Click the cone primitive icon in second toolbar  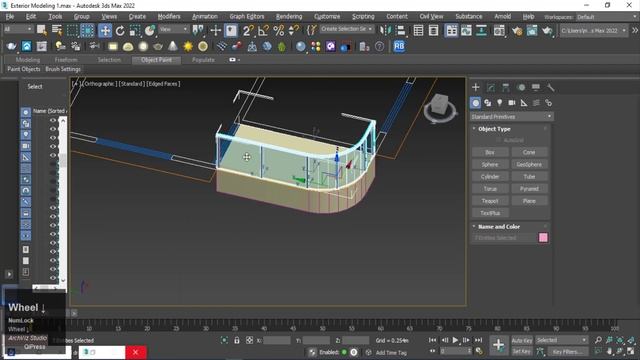[x=173, y=46]
